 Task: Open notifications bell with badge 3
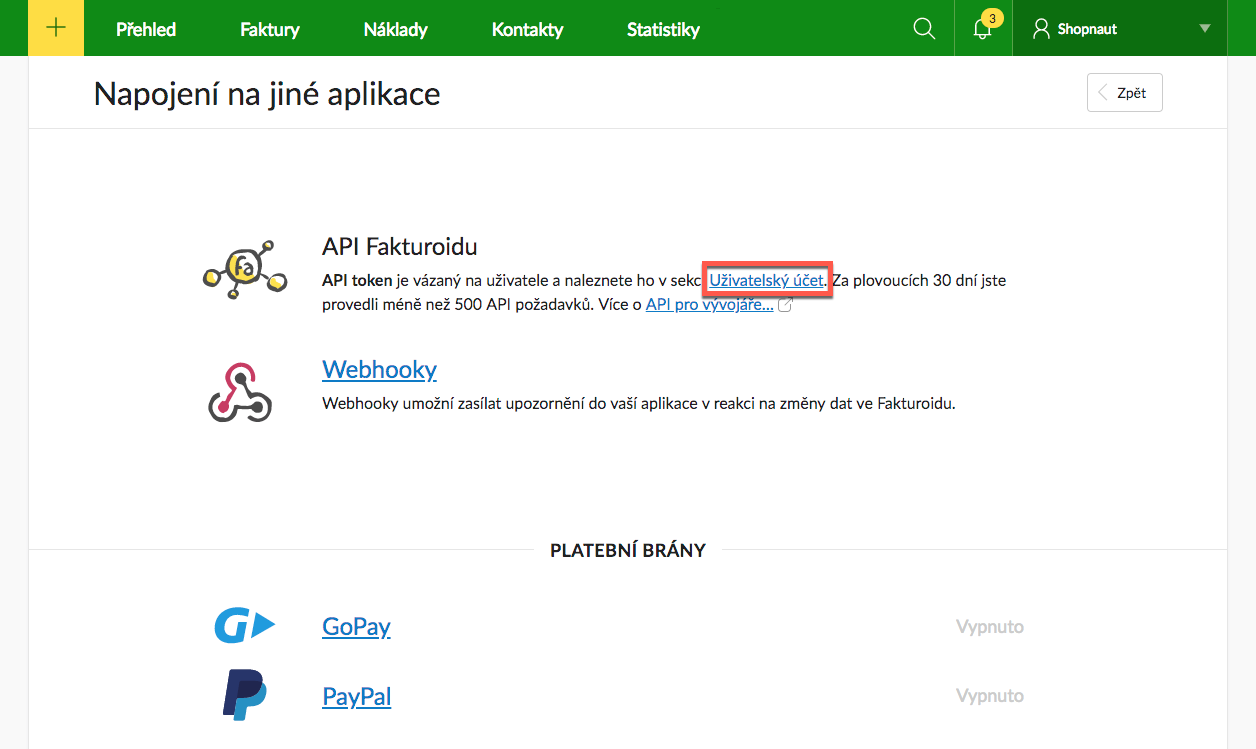coord(983,29)
